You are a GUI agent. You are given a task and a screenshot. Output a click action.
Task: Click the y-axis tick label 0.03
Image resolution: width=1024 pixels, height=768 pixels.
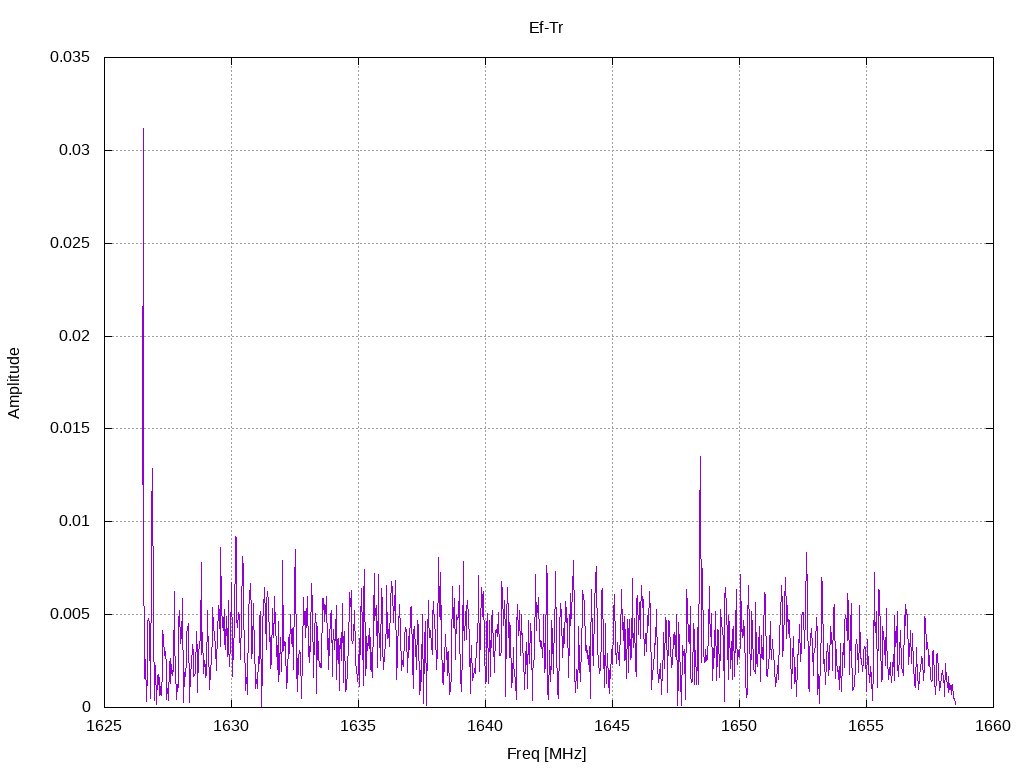74,150
